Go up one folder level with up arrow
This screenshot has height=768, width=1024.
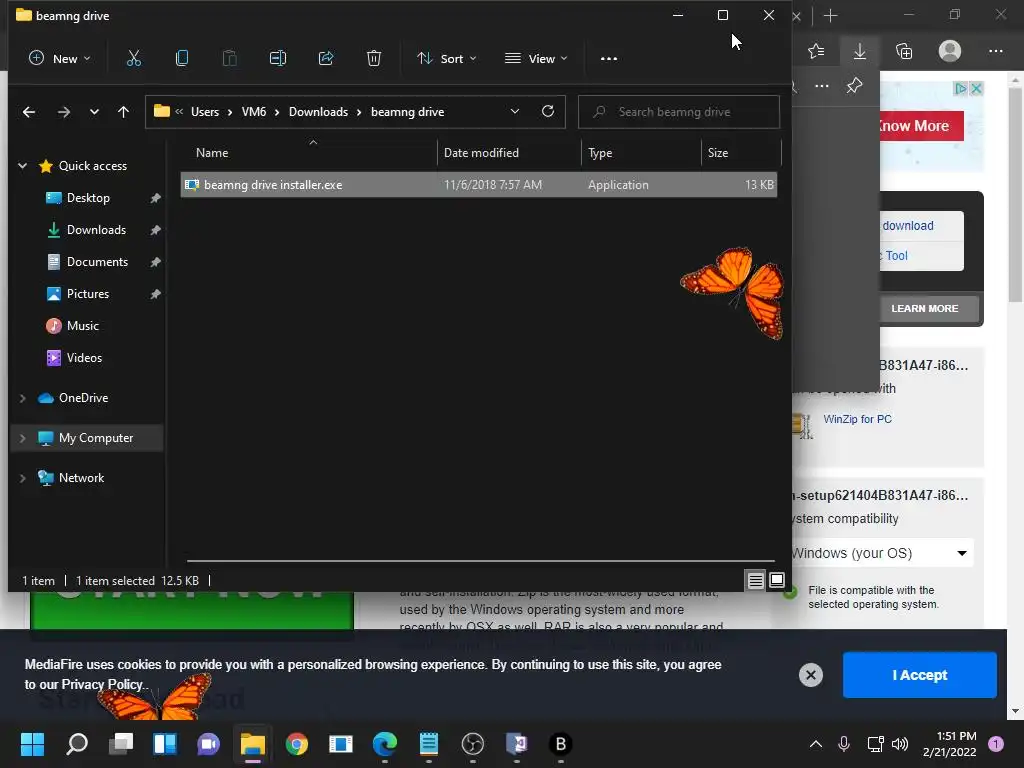click(x=123, y=112)
